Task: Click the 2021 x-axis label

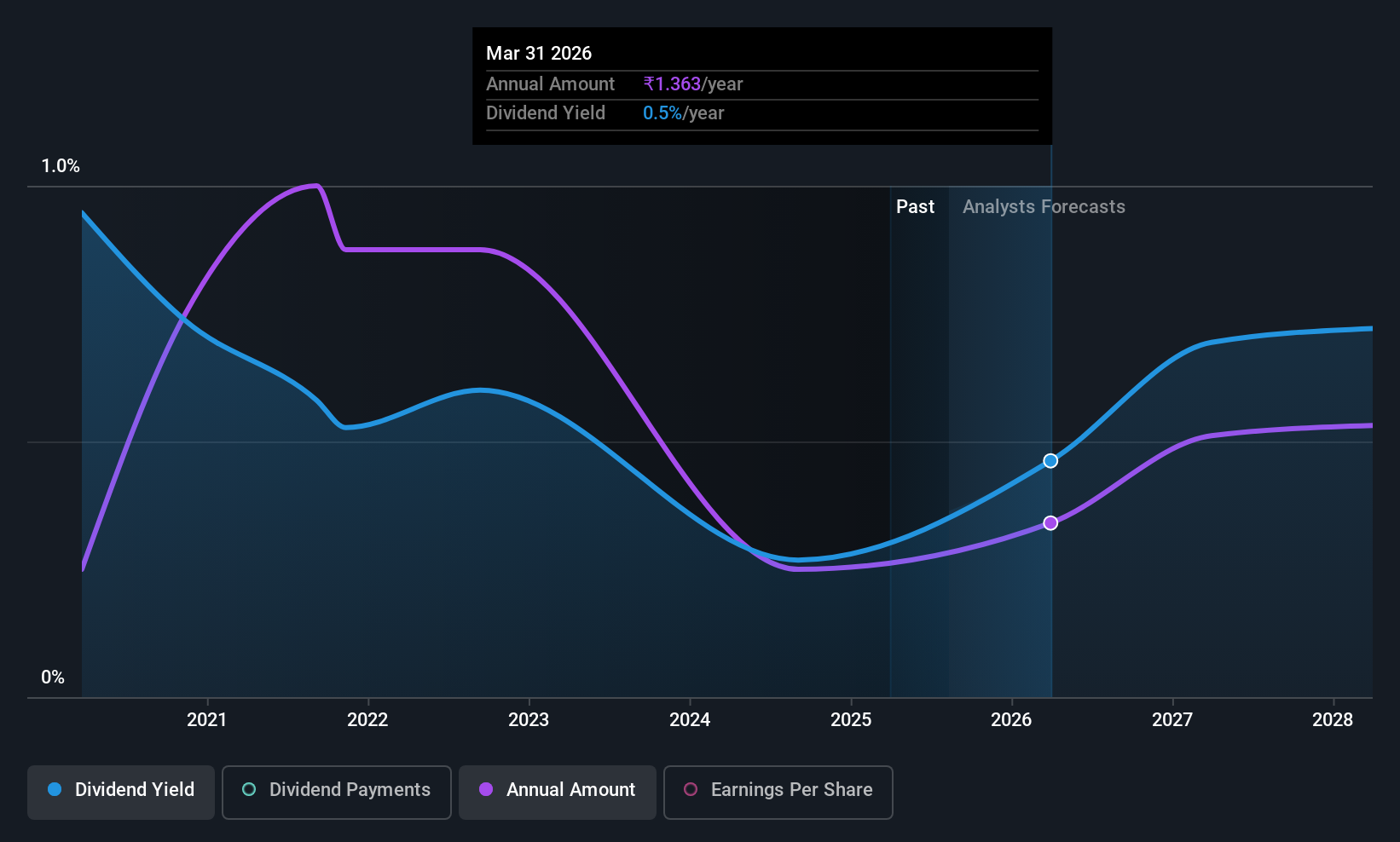Action: (207, 720)
